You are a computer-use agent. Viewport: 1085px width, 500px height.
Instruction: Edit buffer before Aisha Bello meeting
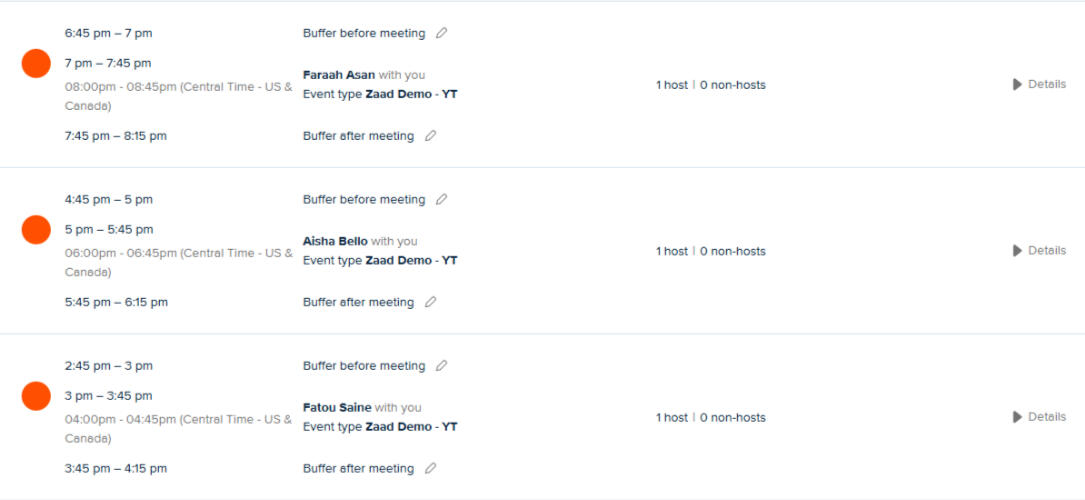[441, 199]
